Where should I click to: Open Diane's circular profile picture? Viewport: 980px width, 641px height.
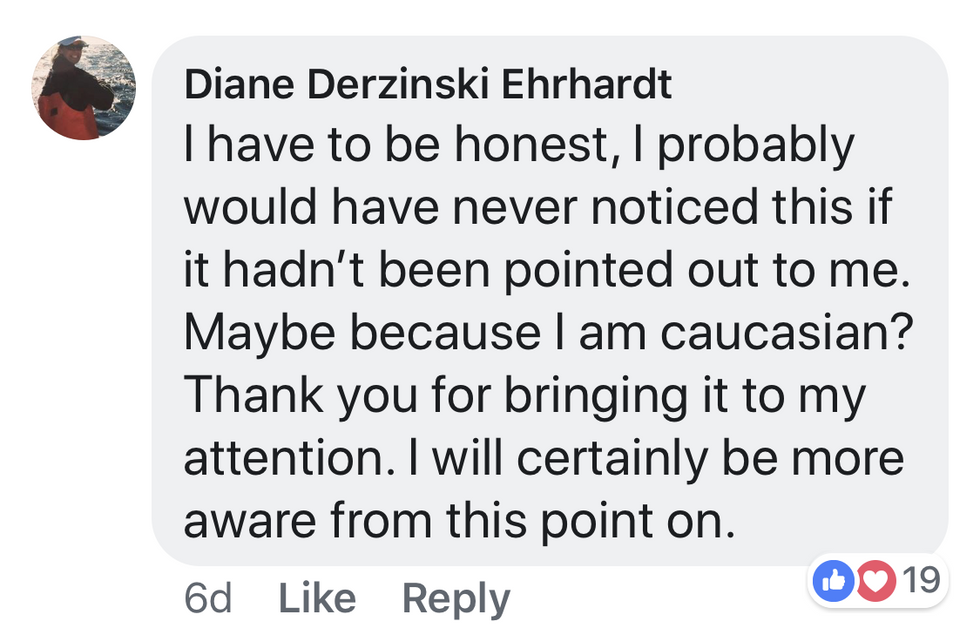pyautogui.click(x=84, y=88)
